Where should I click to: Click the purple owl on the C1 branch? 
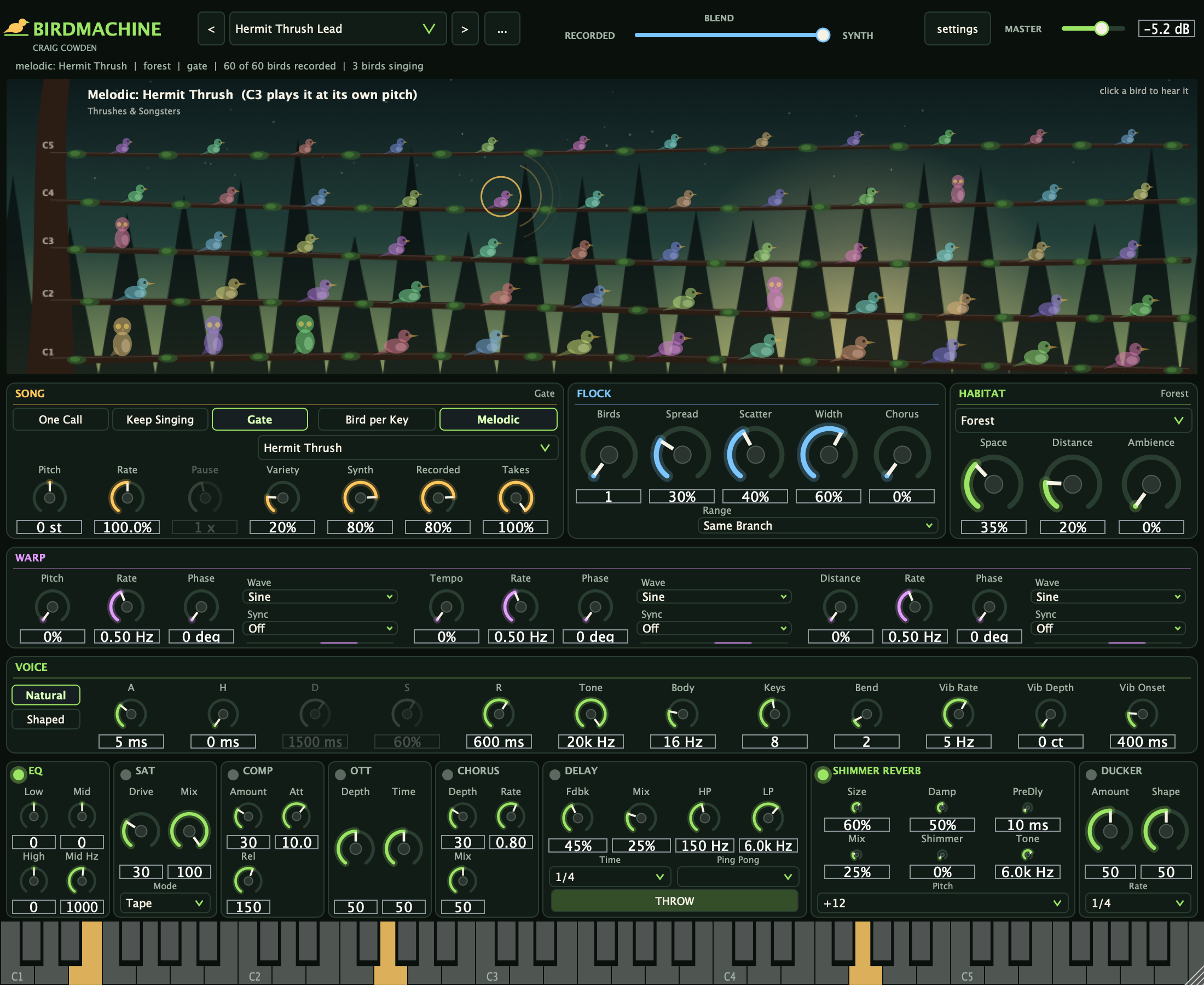coord(213,336)
